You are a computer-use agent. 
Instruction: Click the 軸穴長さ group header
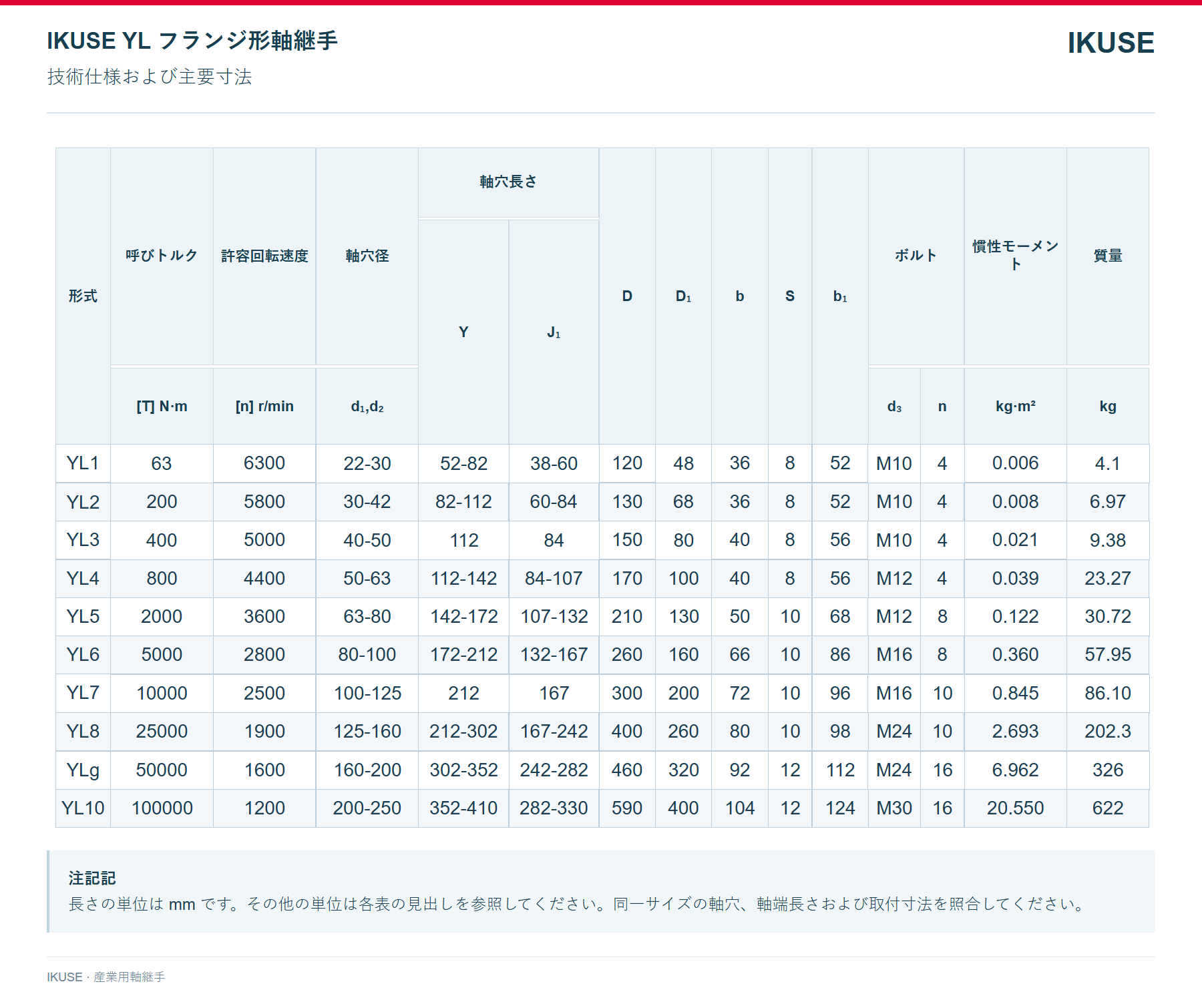point(508,182)
